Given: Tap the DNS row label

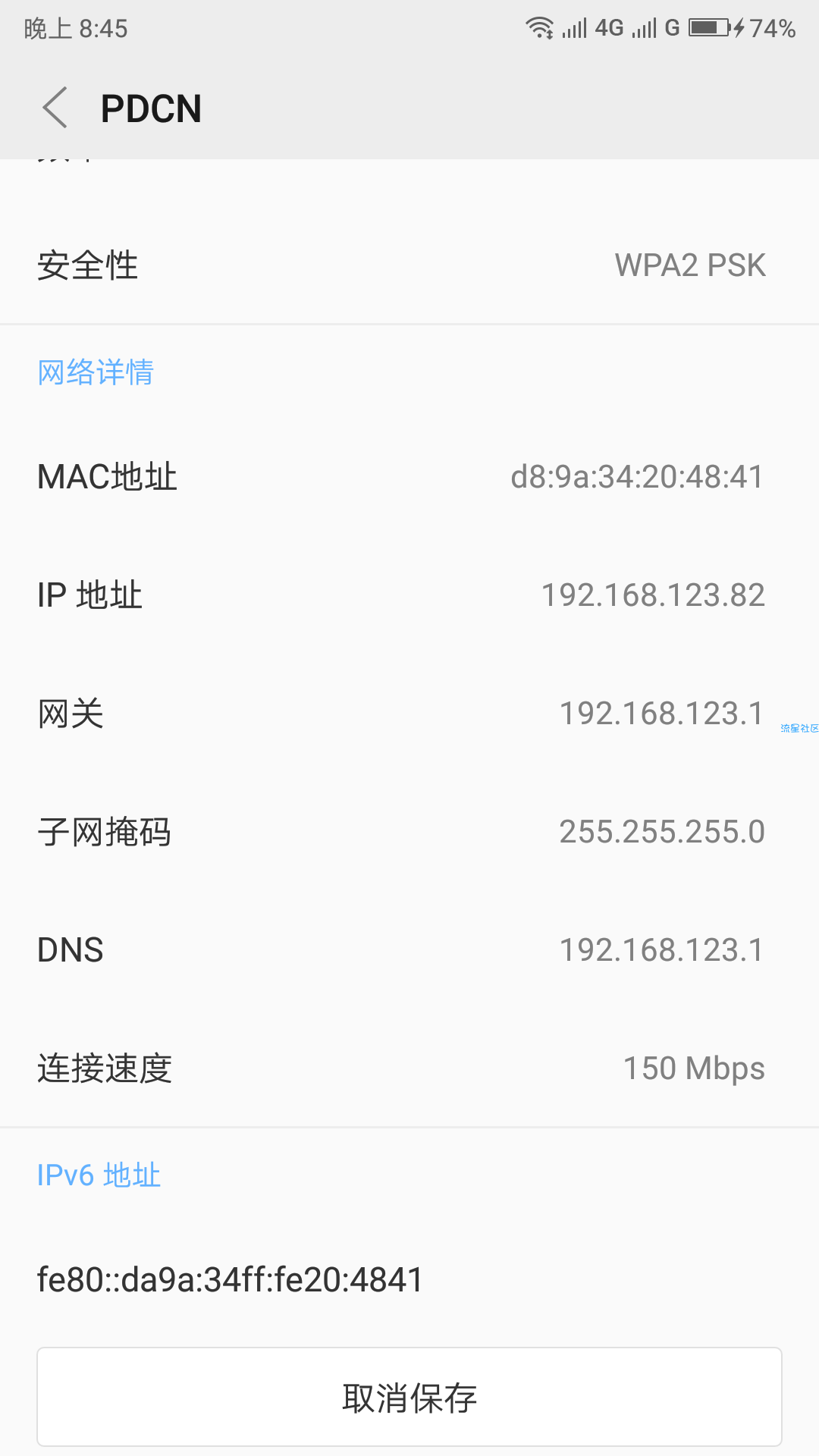Looking at the screenshot, I should pos(71,950).
